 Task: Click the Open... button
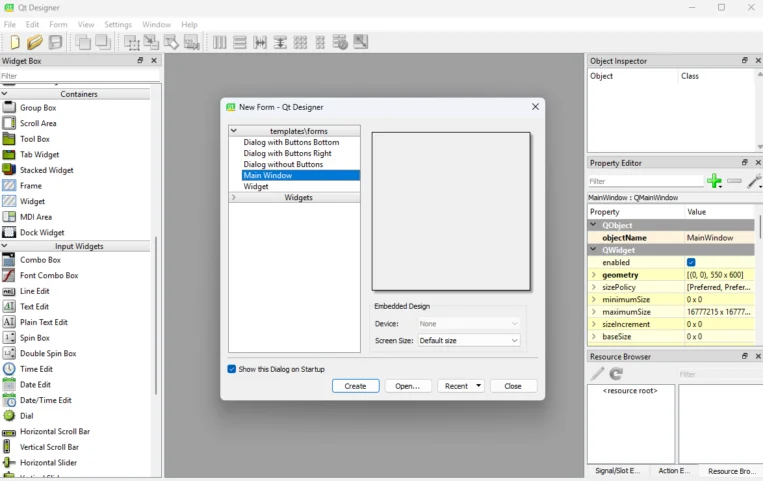coord(408,386)
